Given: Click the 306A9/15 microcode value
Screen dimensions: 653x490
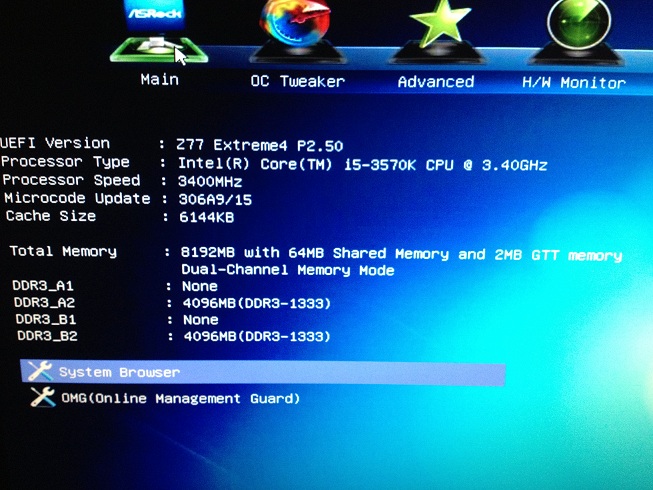Looking at the screenshot, I should point(215,200).
